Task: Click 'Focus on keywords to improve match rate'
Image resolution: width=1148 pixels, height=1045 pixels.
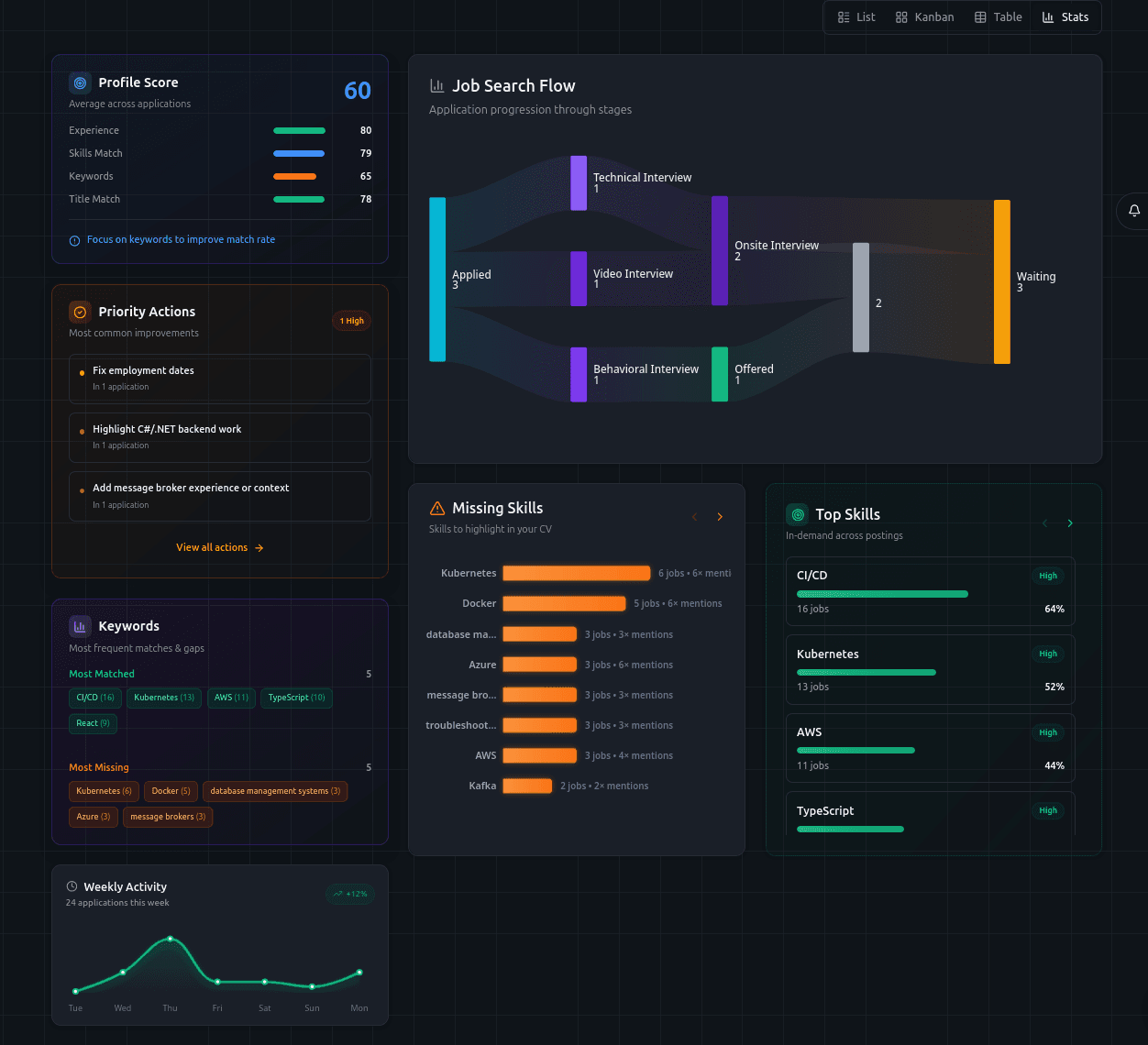Action: (181, 239)
